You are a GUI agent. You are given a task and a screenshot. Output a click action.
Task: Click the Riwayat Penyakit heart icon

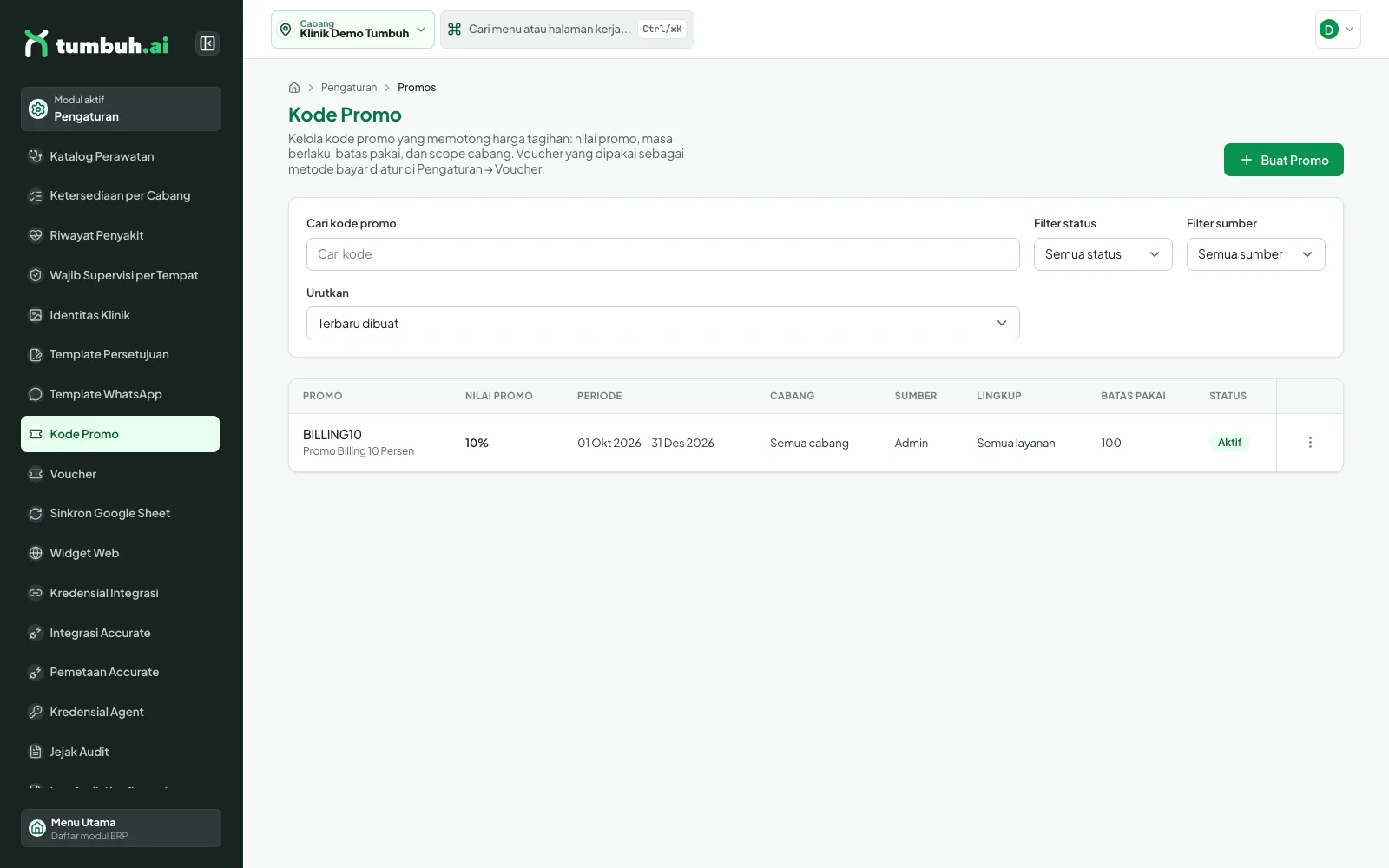36,235
